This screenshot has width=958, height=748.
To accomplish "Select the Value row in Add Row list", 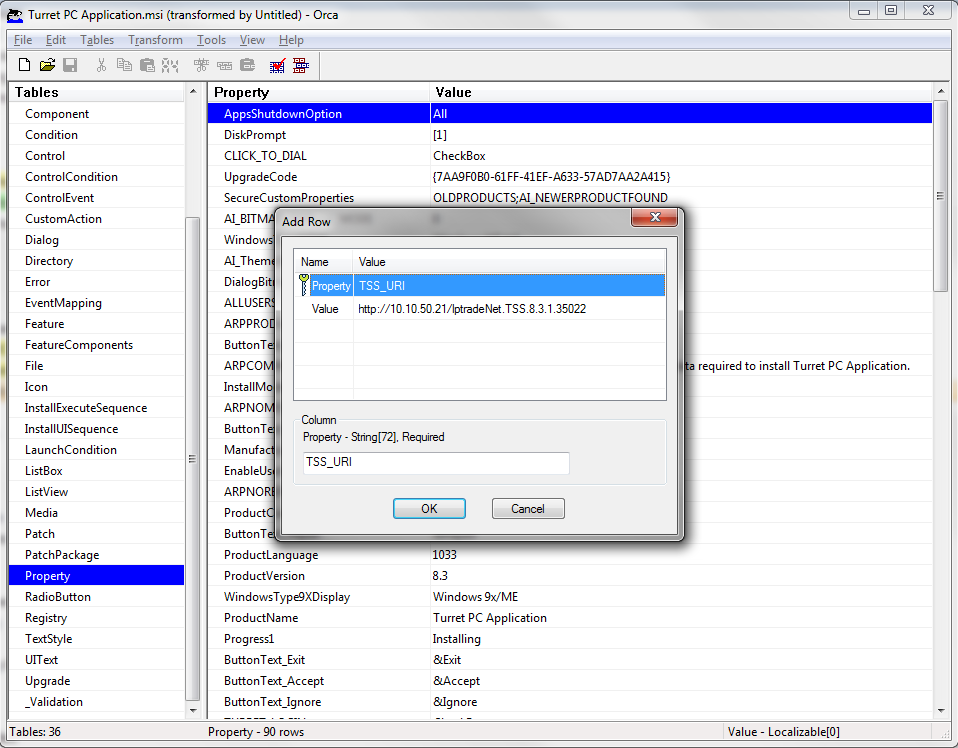I will 480,309.
